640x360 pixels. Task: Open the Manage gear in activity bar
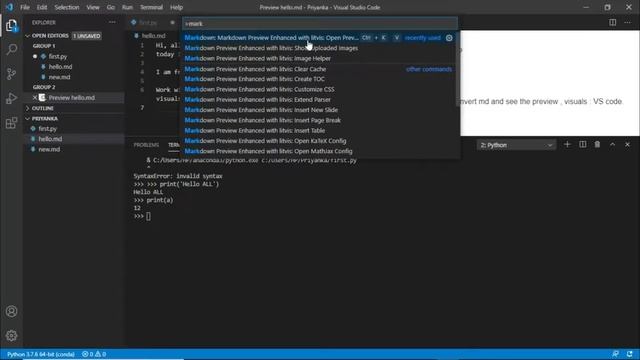[11, 336]
